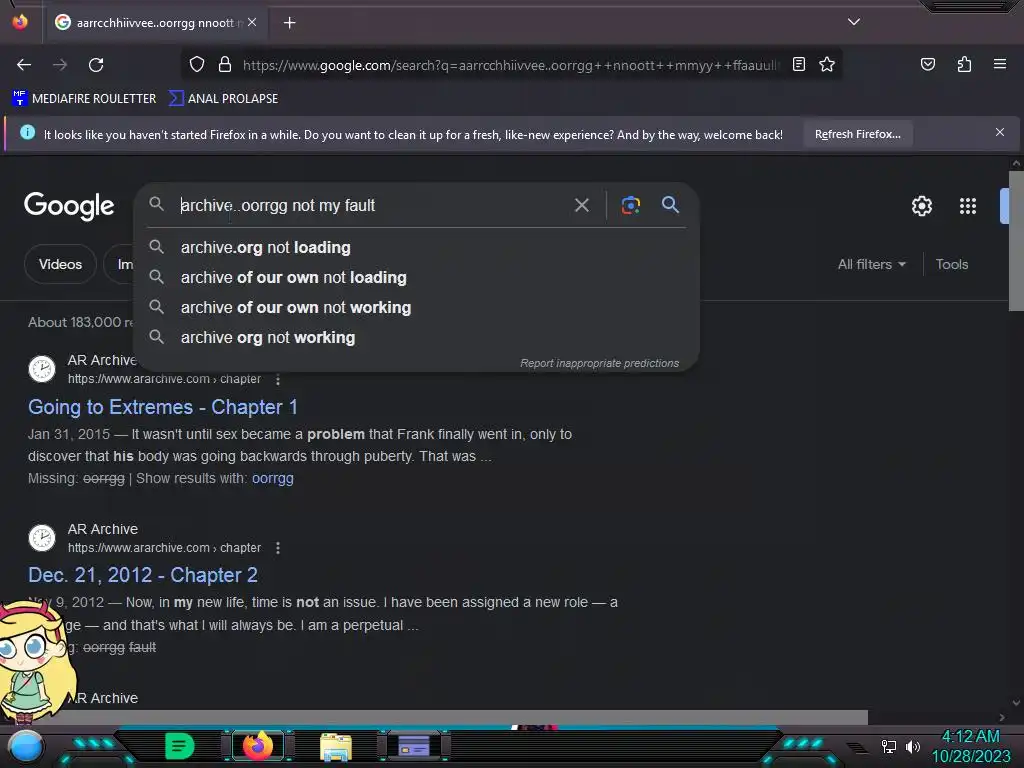The height and width of the screenshot is (768, 1024).
Task: Bookmark this page with star
Action: [x=827, y=64]
